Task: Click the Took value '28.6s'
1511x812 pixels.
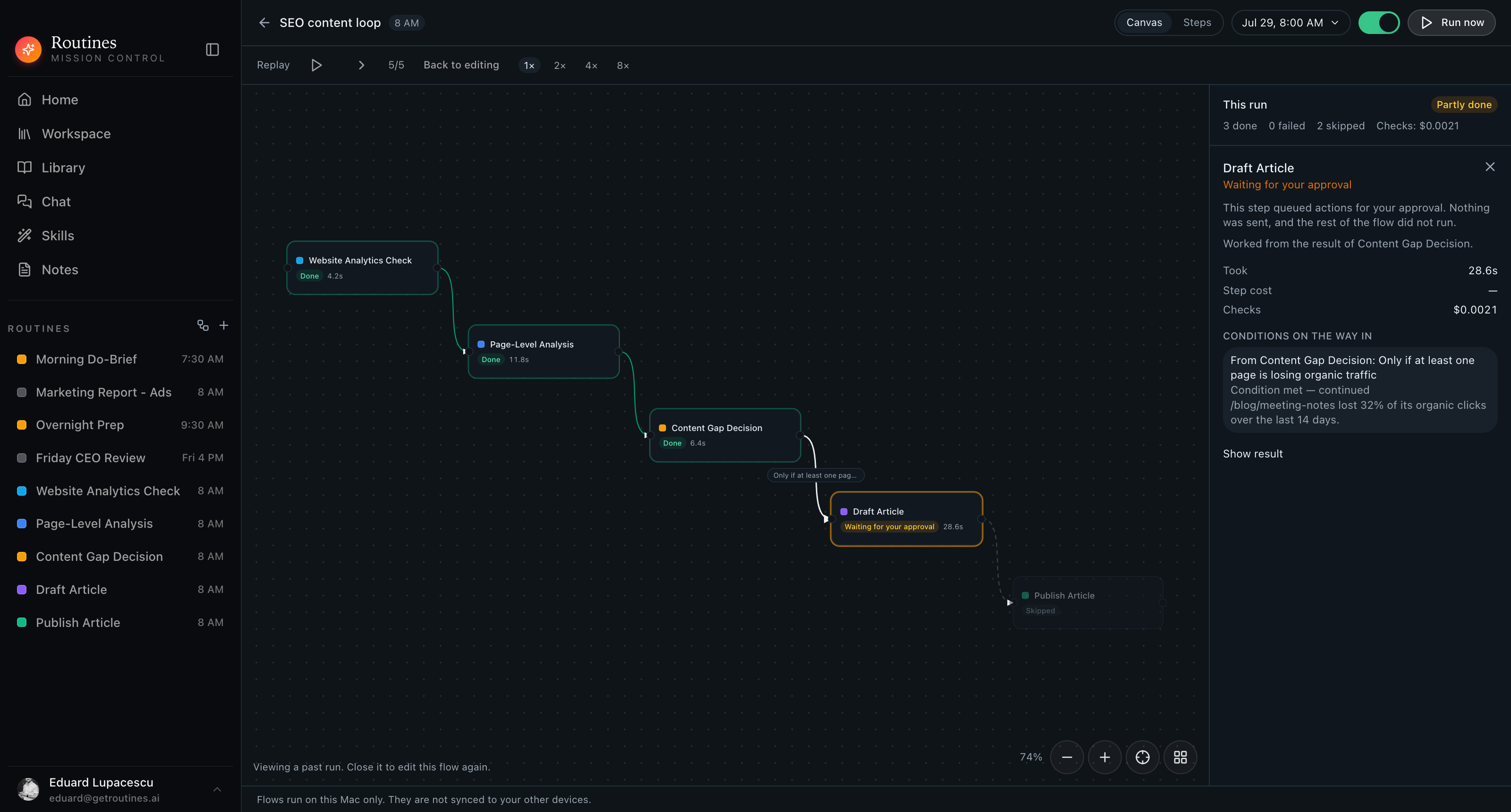Action: (x=1482, y=271)
